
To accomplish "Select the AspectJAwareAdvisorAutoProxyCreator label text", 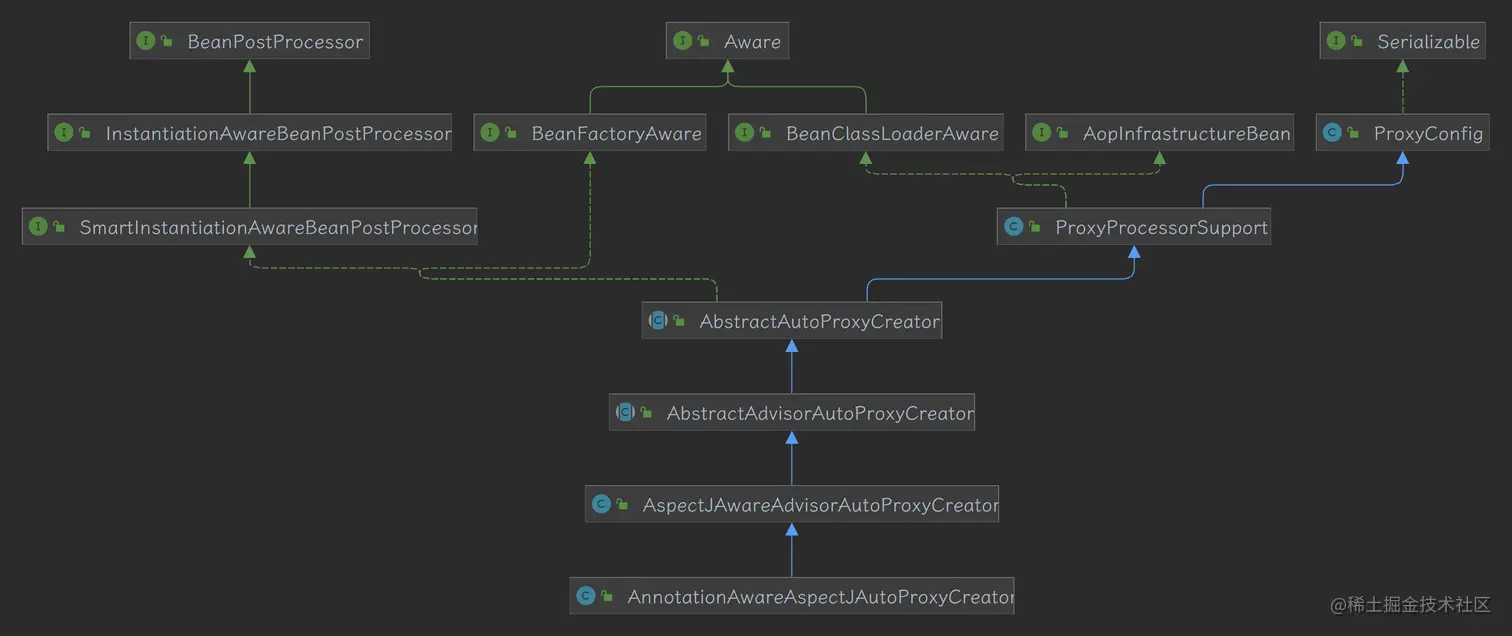I will pyautogui.click(x=820, y=506).
